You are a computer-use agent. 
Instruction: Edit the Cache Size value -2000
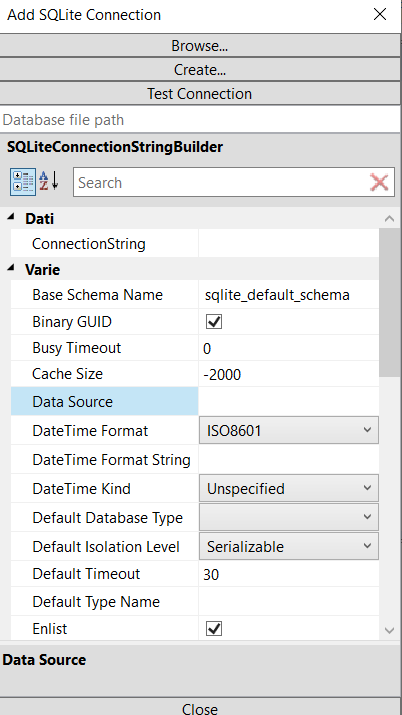(289, 374)
